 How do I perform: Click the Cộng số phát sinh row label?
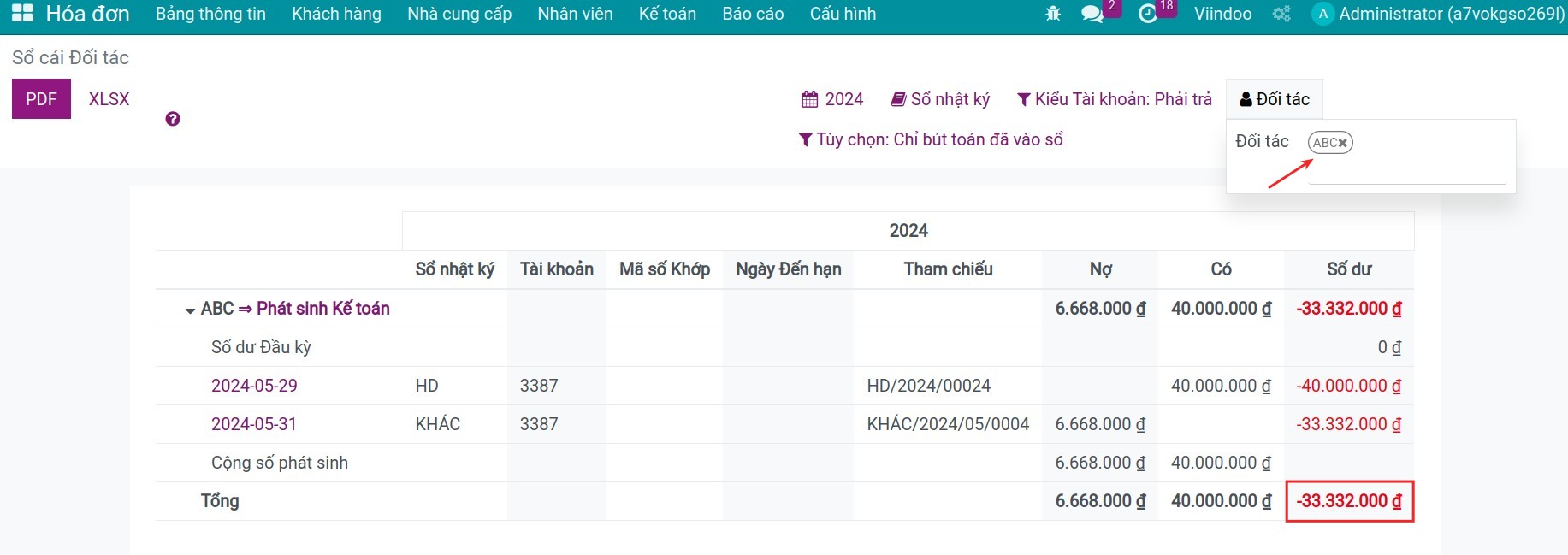point(280,463)
